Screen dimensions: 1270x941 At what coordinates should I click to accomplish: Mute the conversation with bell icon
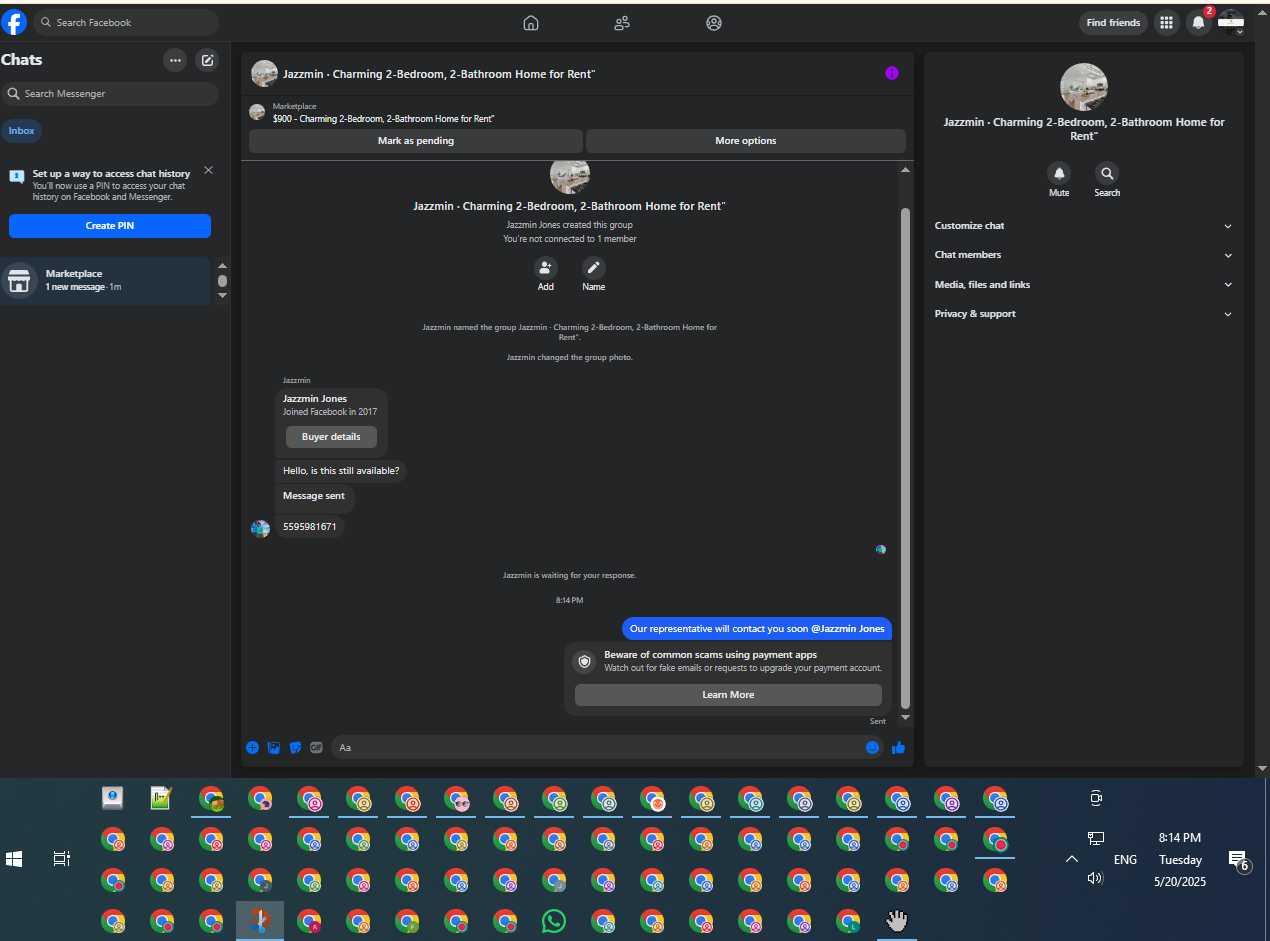click(1059, 173)
